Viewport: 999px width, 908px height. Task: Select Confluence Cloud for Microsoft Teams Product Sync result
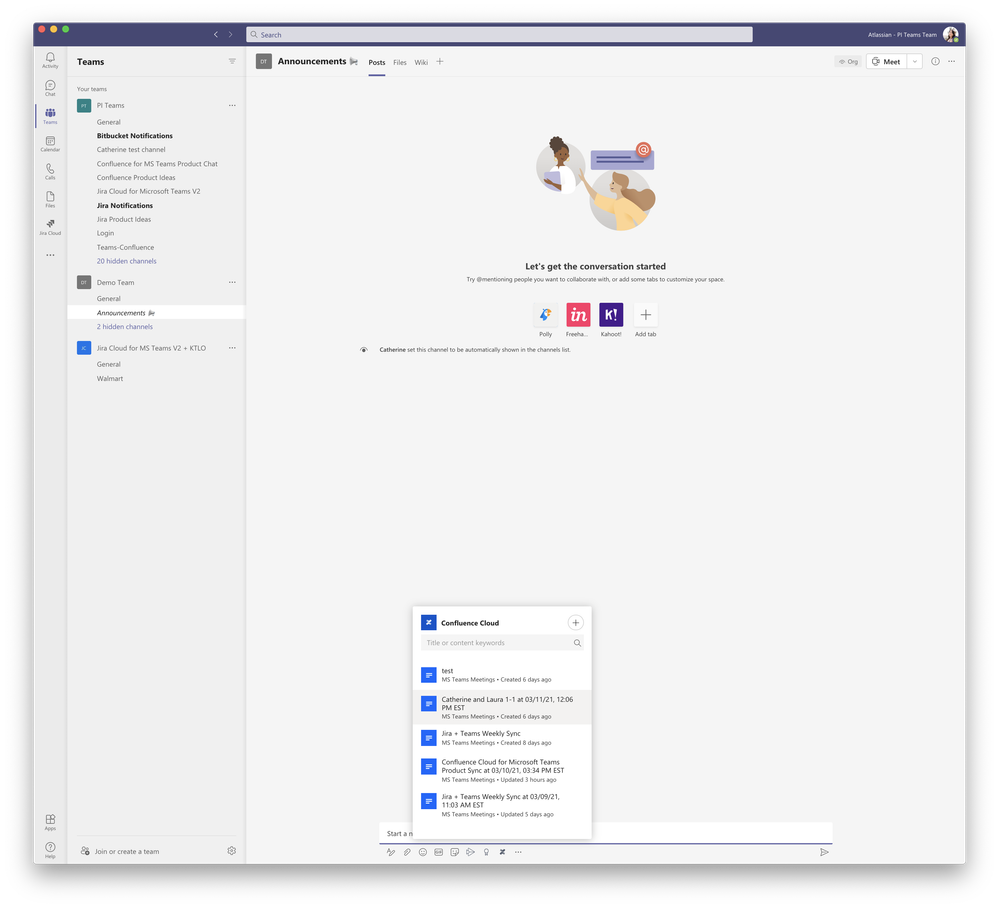(502, 770)
